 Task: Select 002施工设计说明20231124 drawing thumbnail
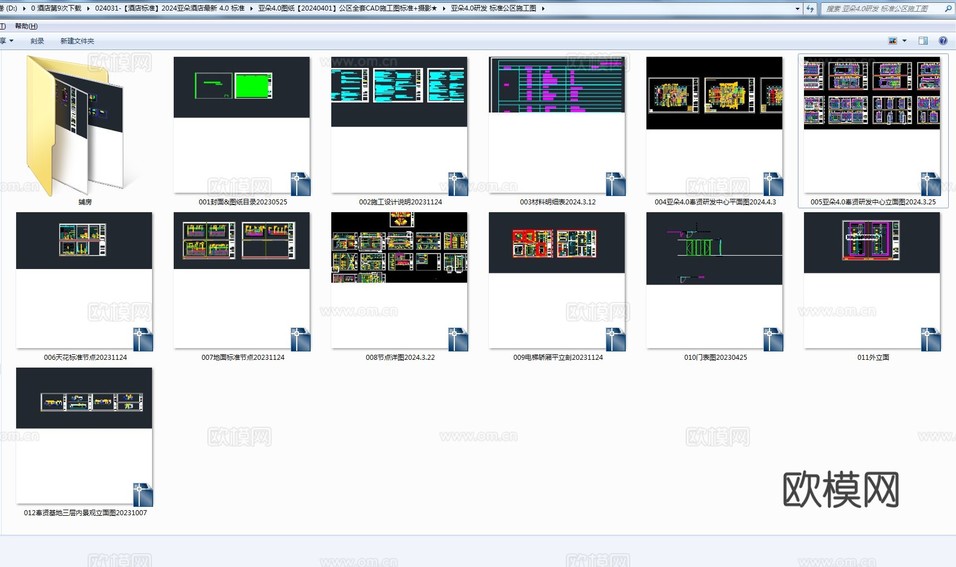[399, 125]
